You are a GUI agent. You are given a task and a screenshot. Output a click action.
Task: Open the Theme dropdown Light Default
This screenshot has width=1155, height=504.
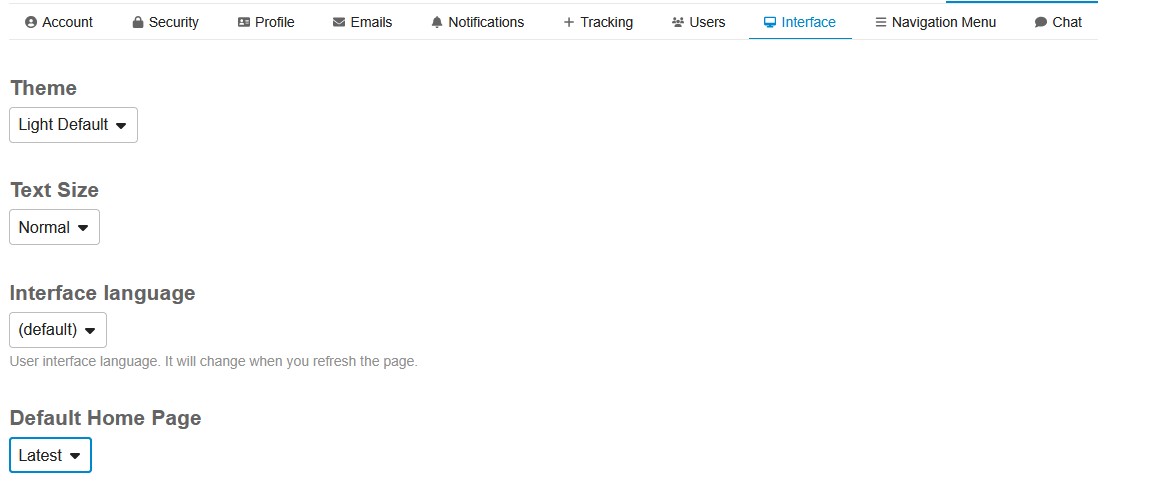point(73,125)
